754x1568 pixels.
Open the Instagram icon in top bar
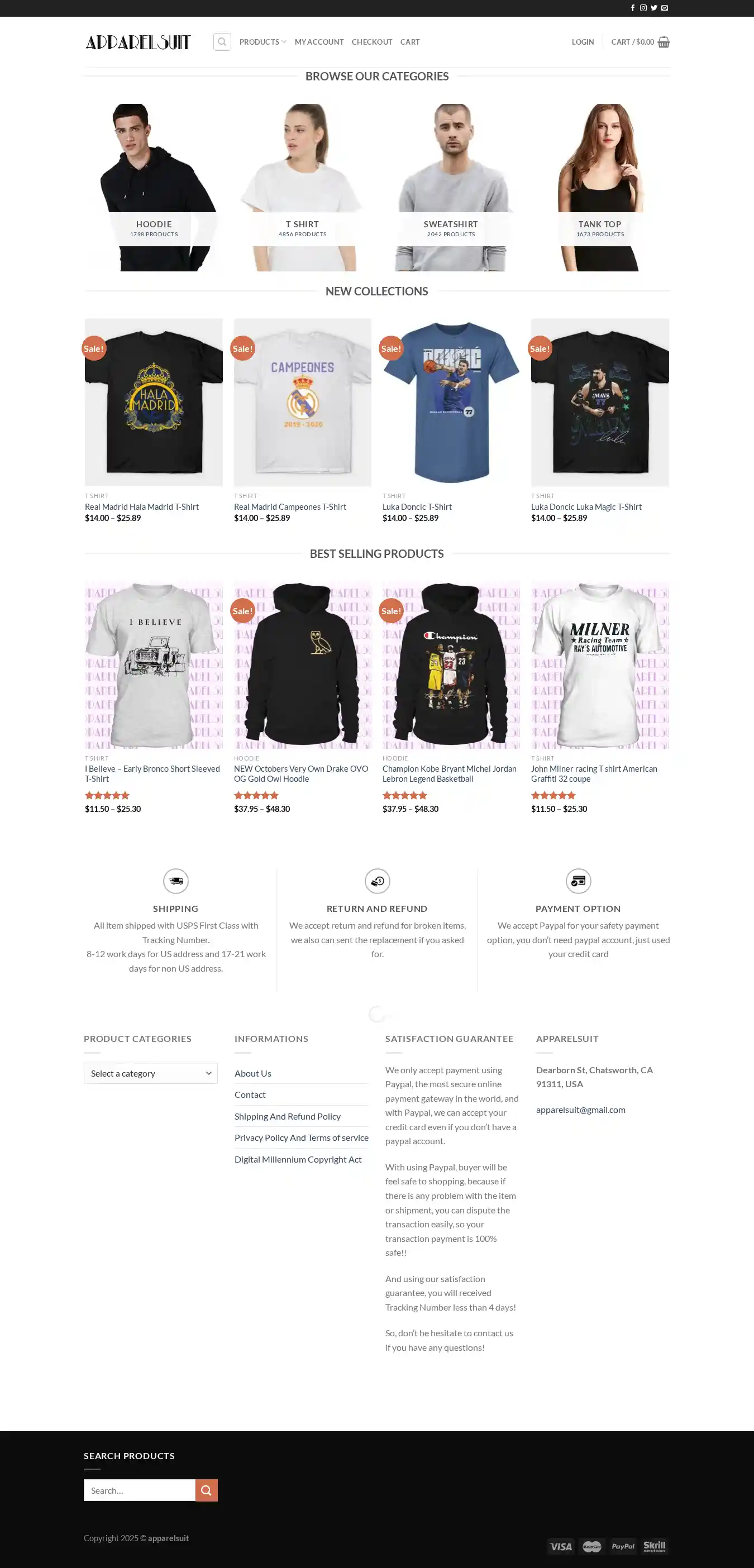(x=643, y=8)
